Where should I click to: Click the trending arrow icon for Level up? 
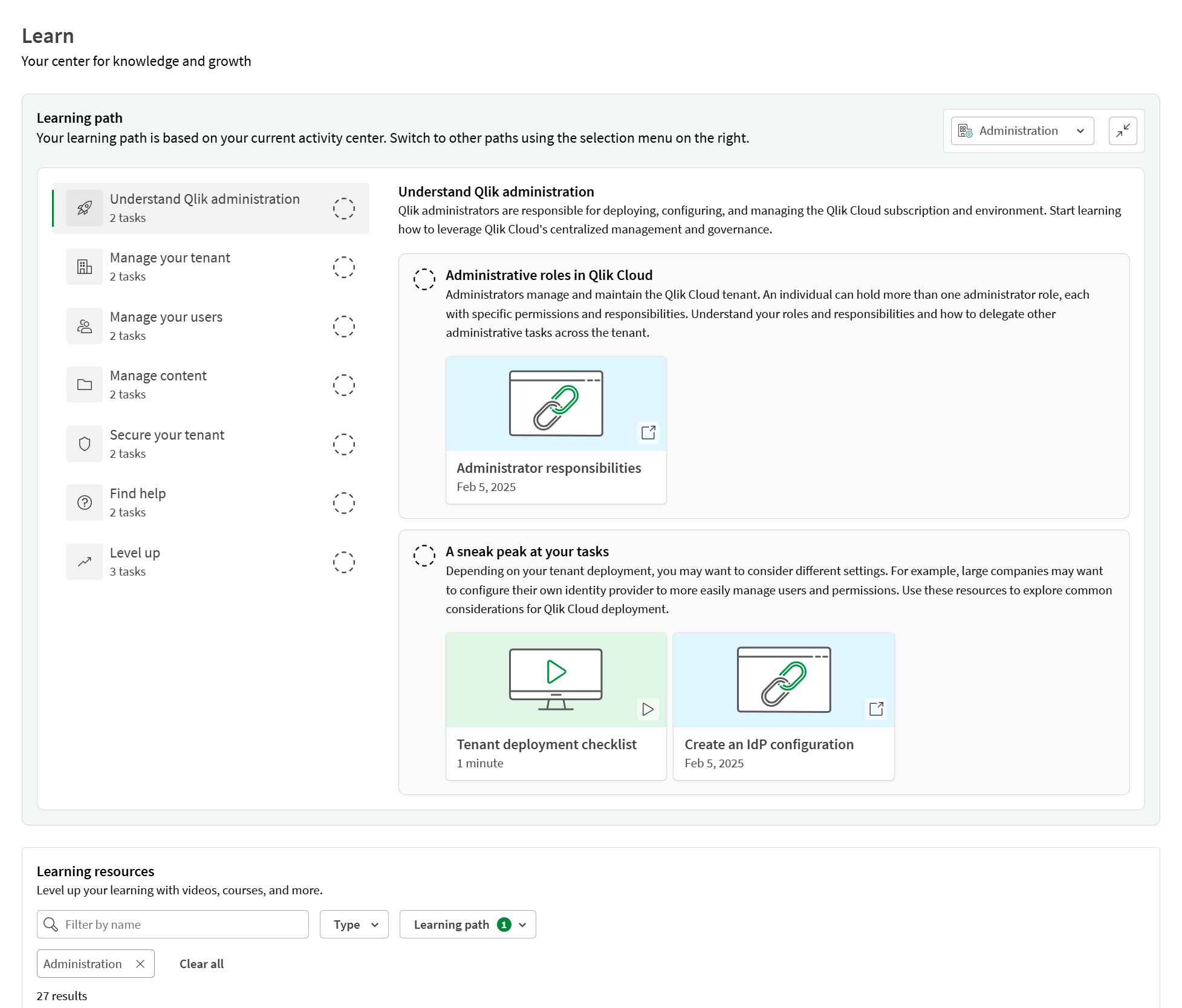point(85,561)
